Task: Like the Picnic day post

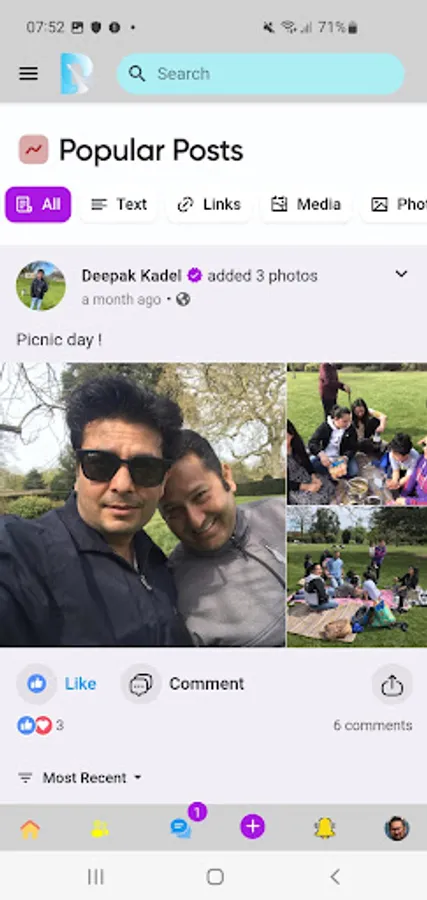Action: [57, 684]
